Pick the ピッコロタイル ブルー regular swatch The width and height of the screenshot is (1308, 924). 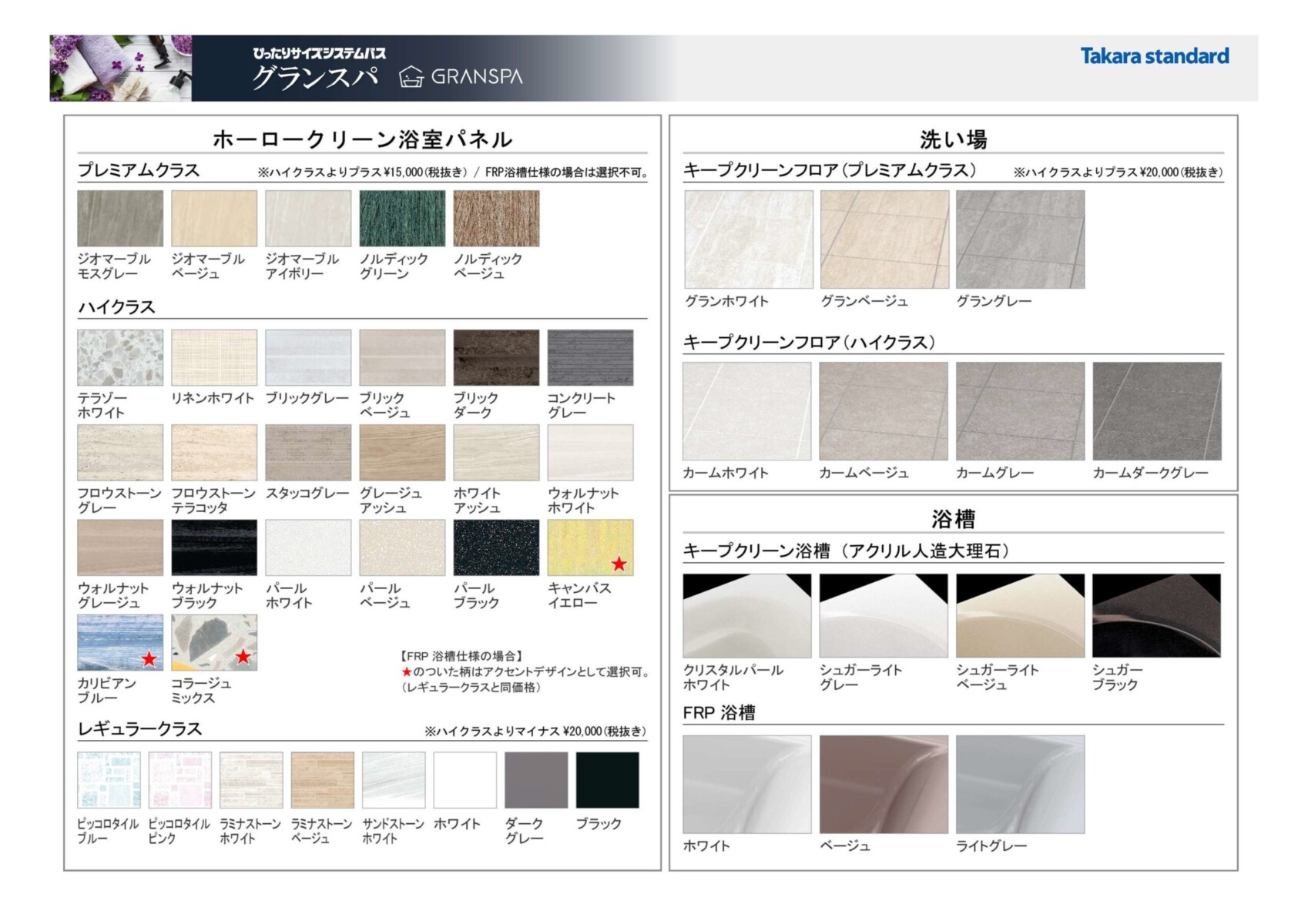click(x=109, y=780)
